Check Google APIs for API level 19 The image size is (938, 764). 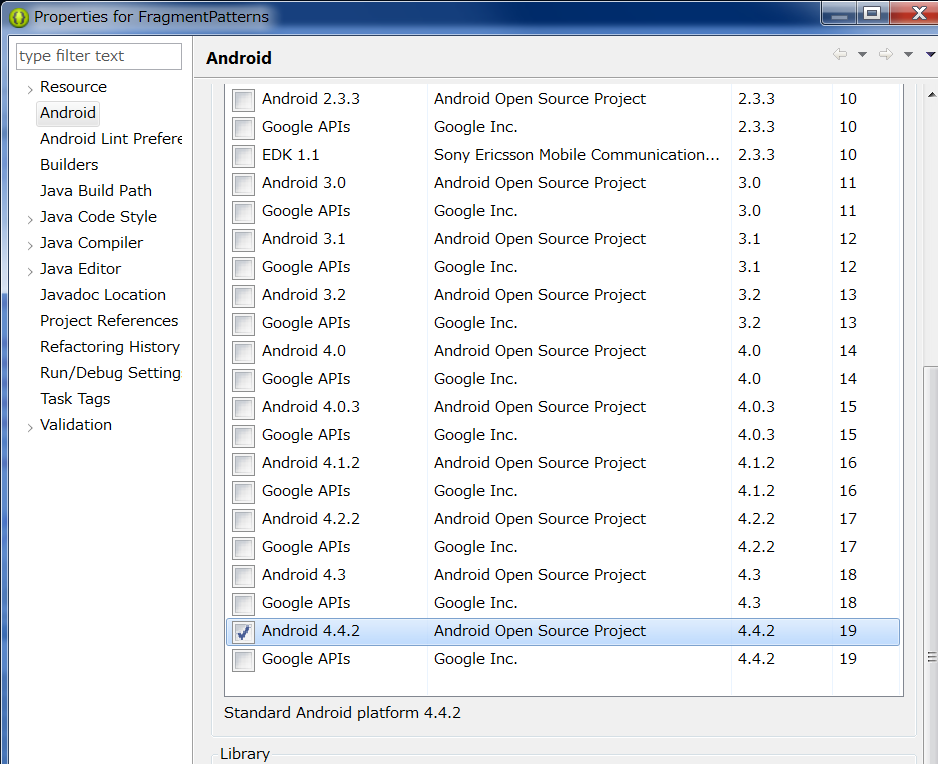241,659
